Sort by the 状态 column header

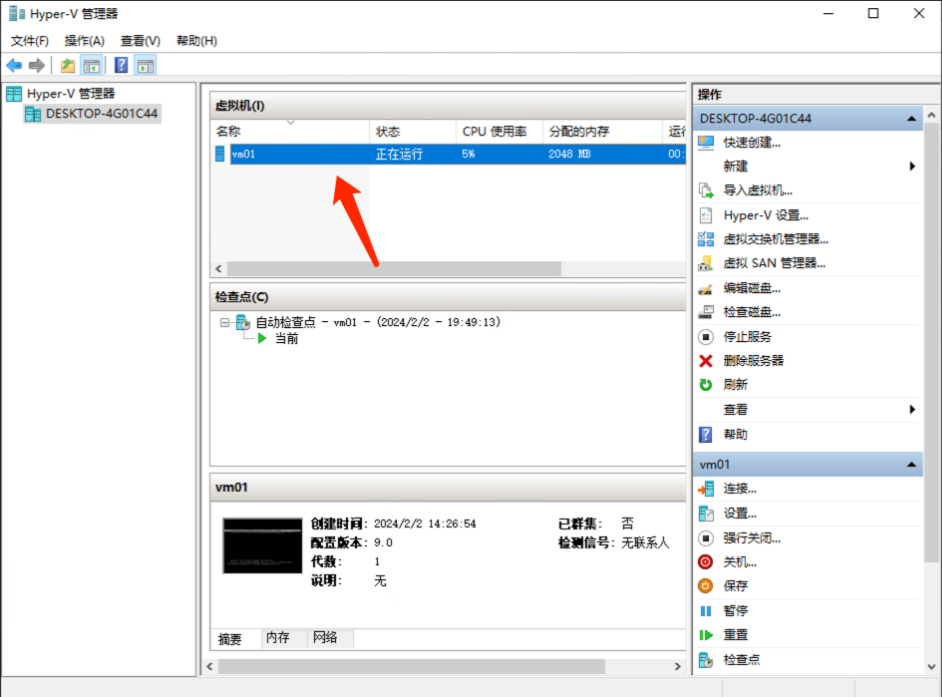click(413, 132)
